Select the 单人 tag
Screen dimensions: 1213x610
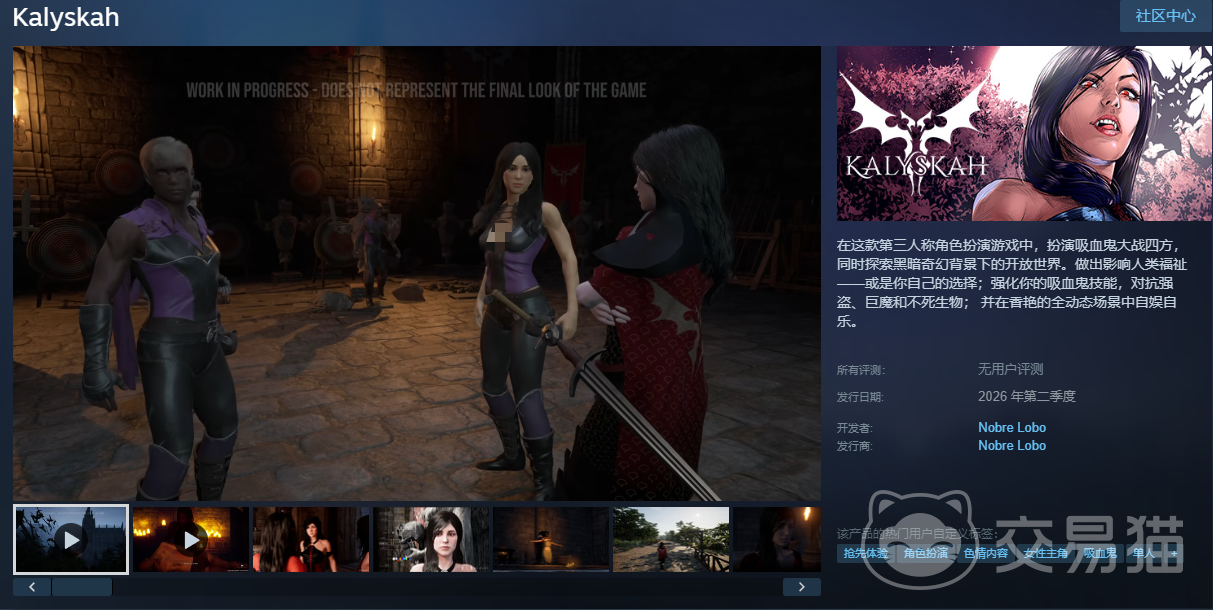[1143, 552]
